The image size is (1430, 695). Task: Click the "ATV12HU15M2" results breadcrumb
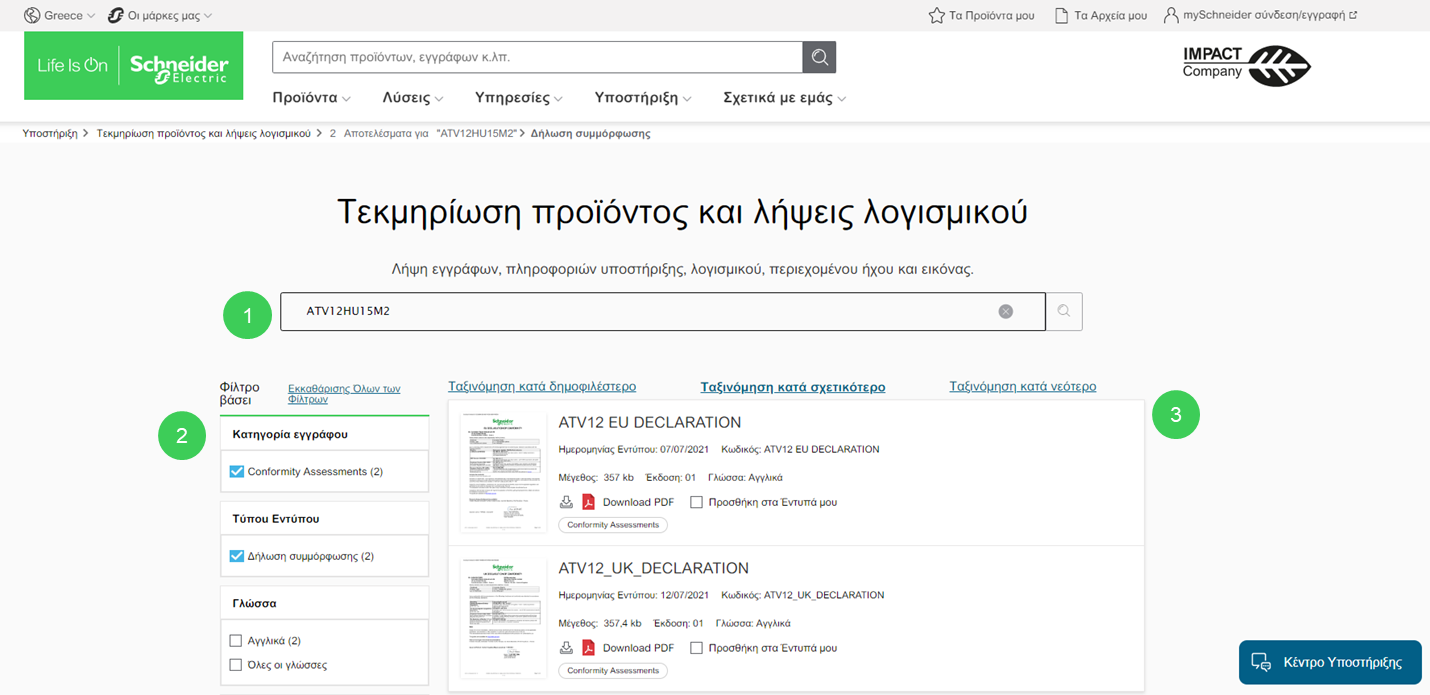coord(423,133)
